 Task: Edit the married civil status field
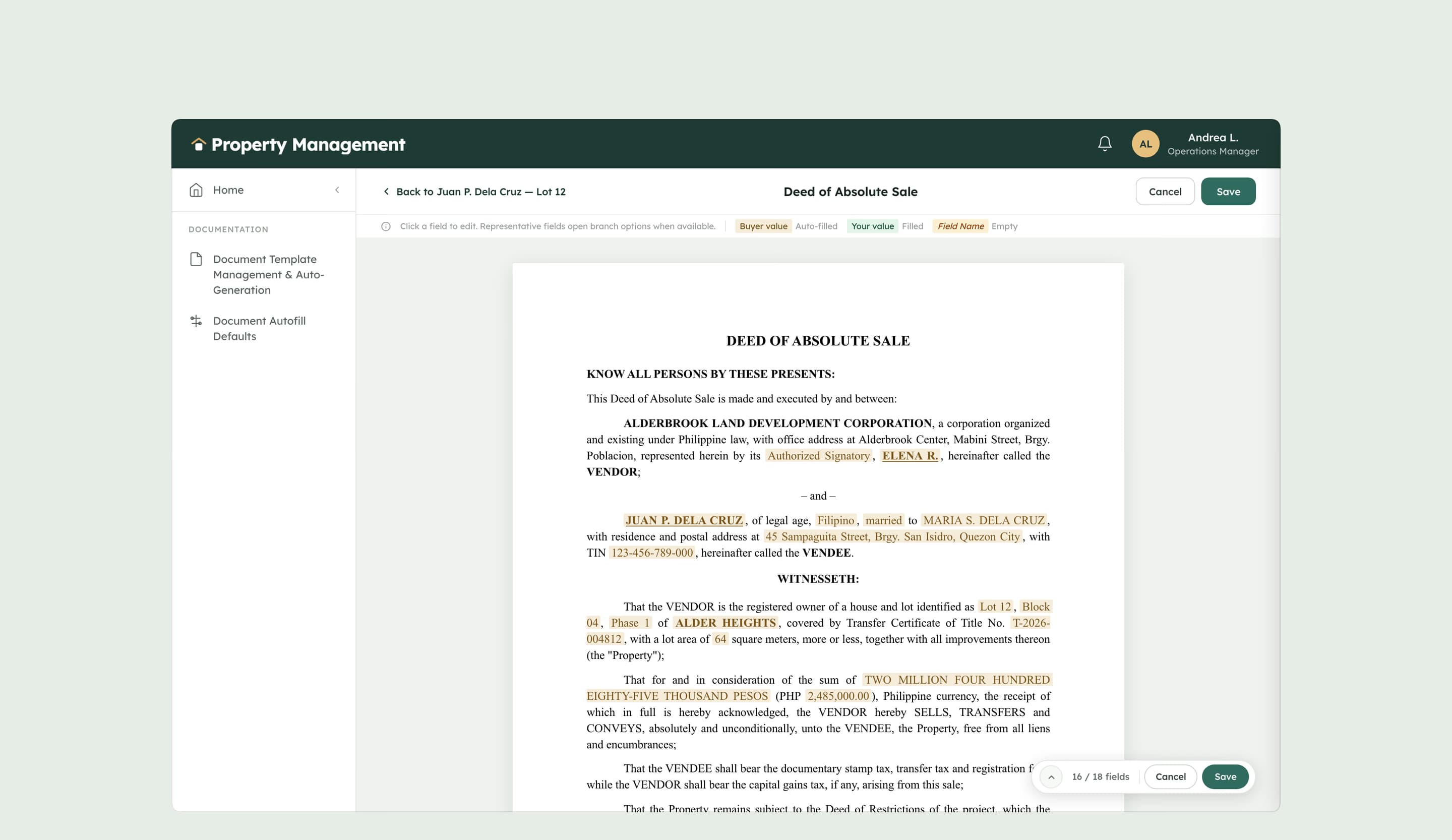883,520
